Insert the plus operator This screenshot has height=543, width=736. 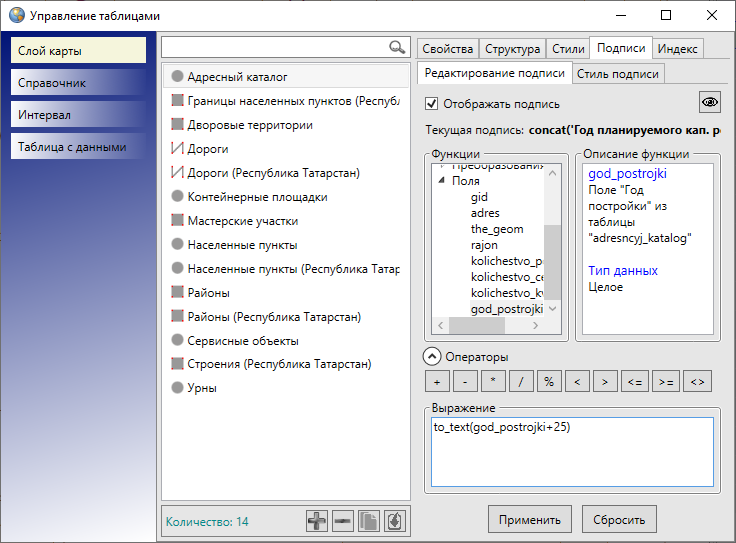tap(437, 382)
